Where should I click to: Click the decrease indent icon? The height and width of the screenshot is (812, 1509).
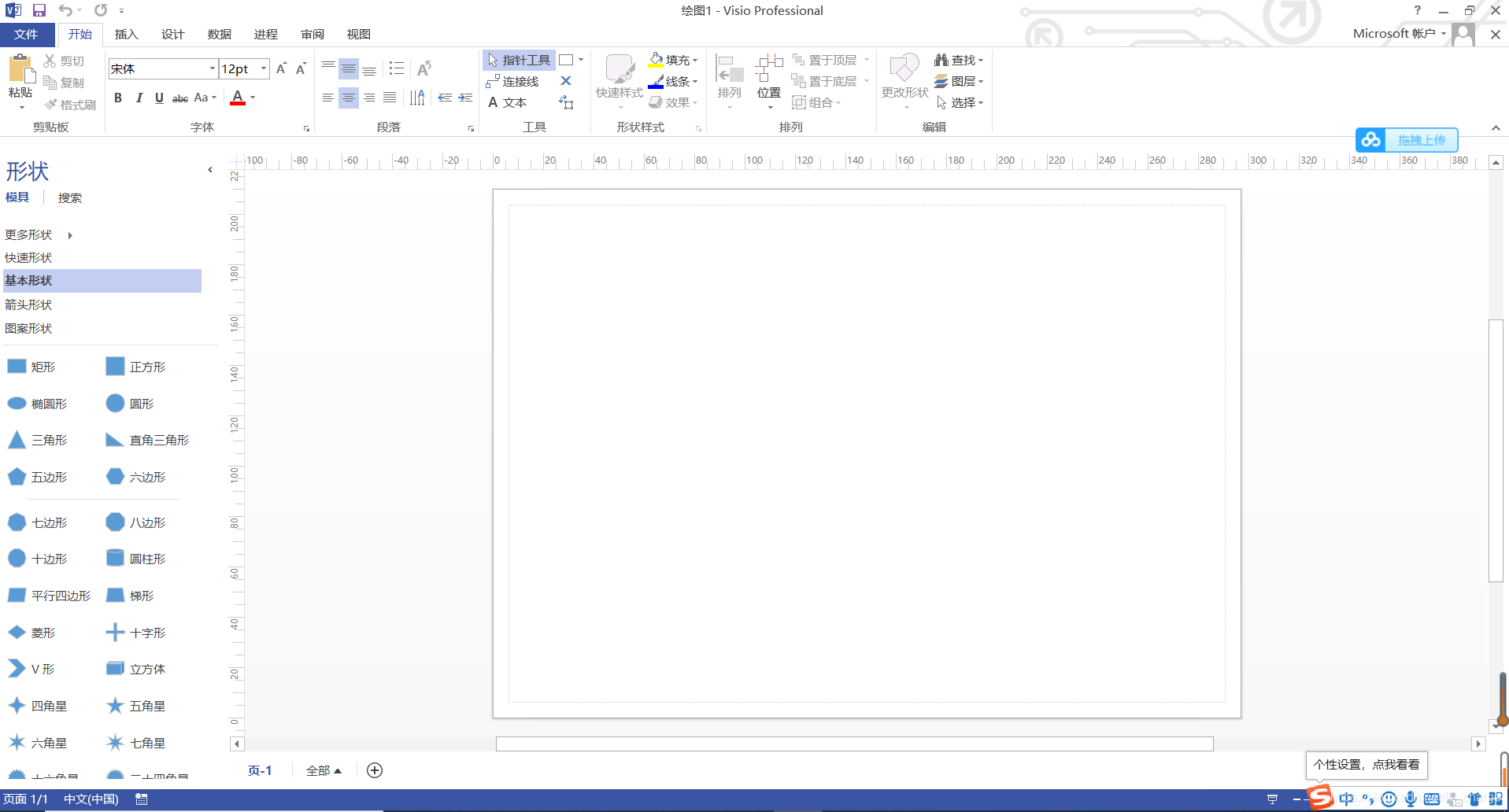point(445,98)
